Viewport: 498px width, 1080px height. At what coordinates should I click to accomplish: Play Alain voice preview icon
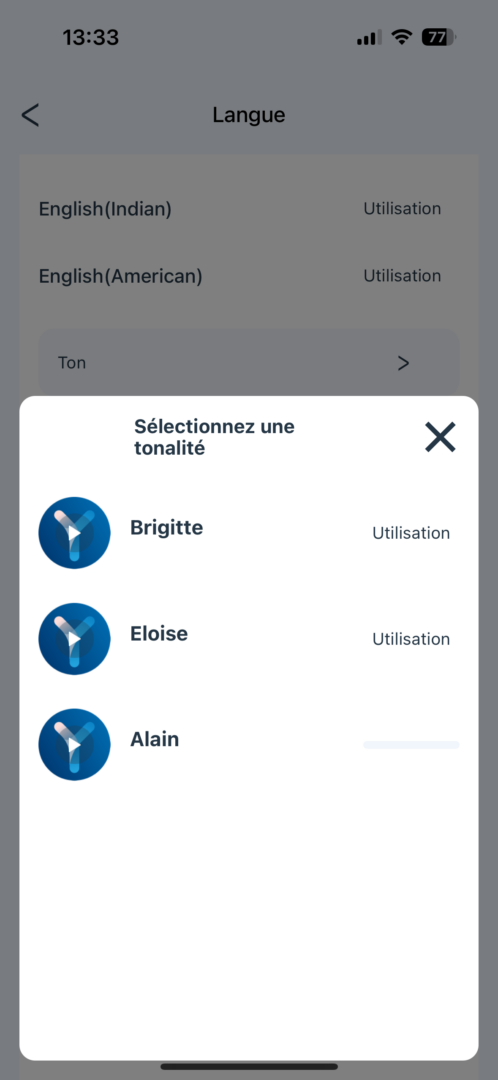[x=74, y=745]
